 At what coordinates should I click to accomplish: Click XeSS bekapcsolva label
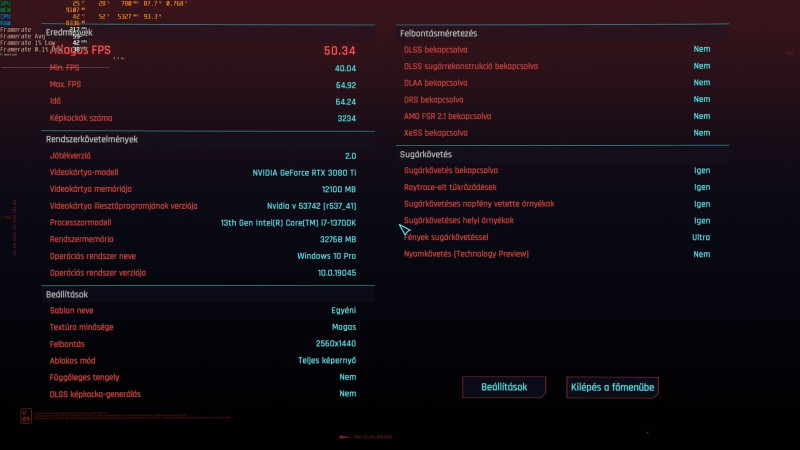coord(435,133)
